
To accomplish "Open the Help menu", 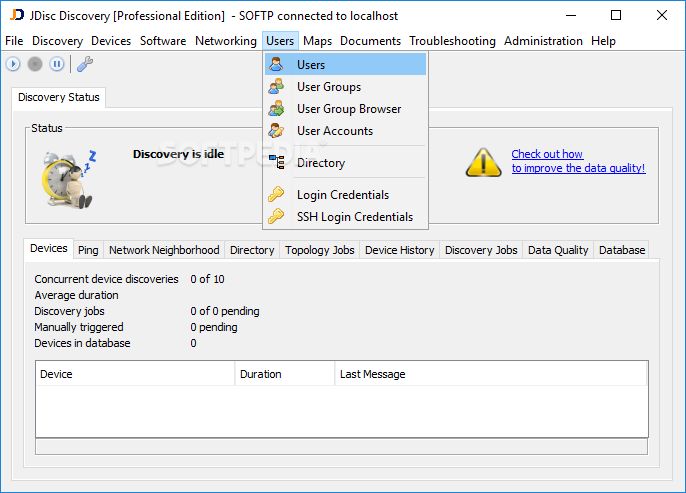I will tap(603, 41).
